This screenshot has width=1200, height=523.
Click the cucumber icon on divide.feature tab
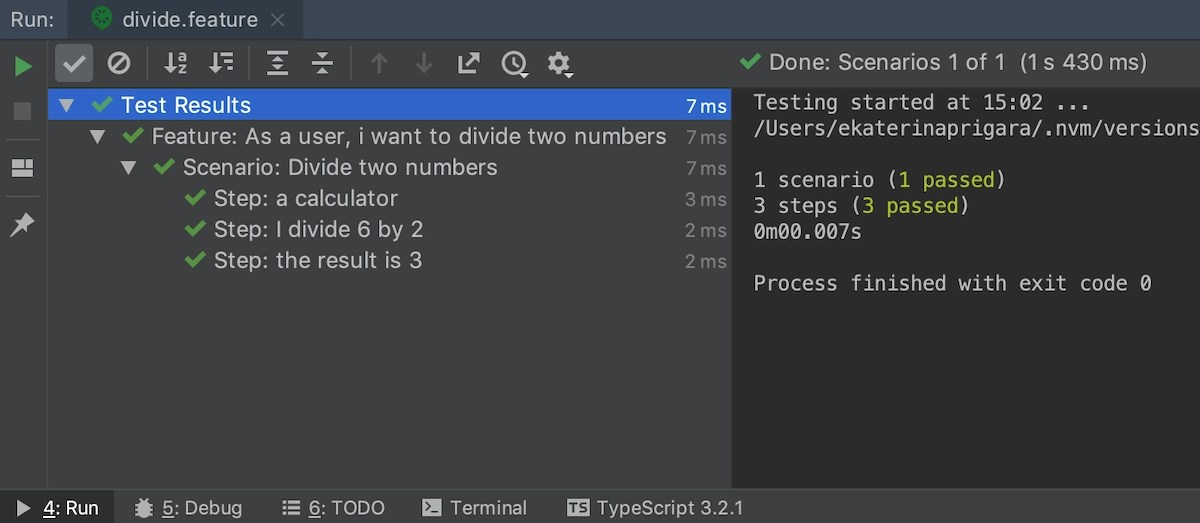click(101, 19)
